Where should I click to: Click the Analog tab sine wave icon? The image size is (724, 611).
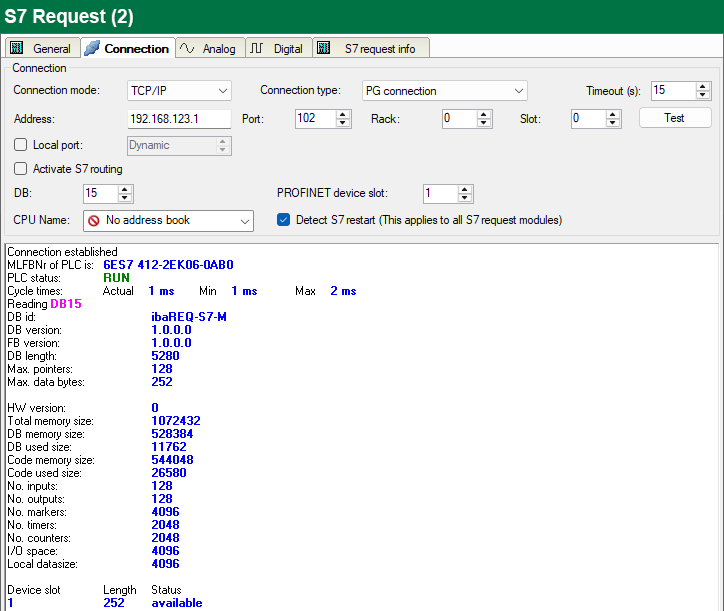click(187, 48)
